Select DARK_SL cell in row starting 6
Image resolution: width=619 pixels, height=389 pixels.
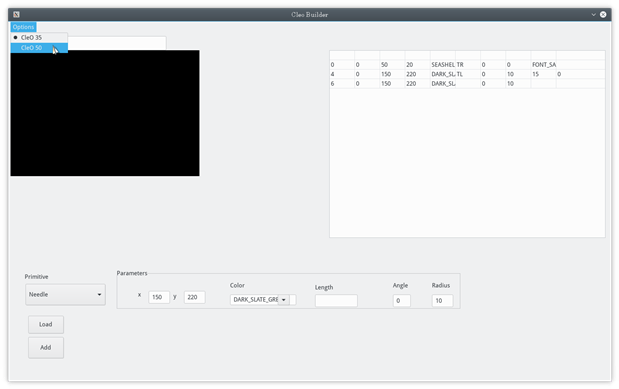tap(443, 83)
